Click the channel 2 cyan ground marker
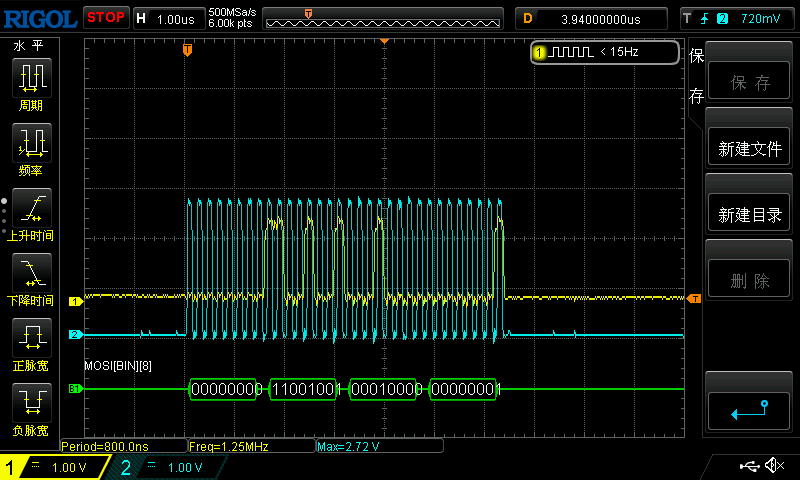The width and height of the screenshot is (800, 480). (76, 335)
